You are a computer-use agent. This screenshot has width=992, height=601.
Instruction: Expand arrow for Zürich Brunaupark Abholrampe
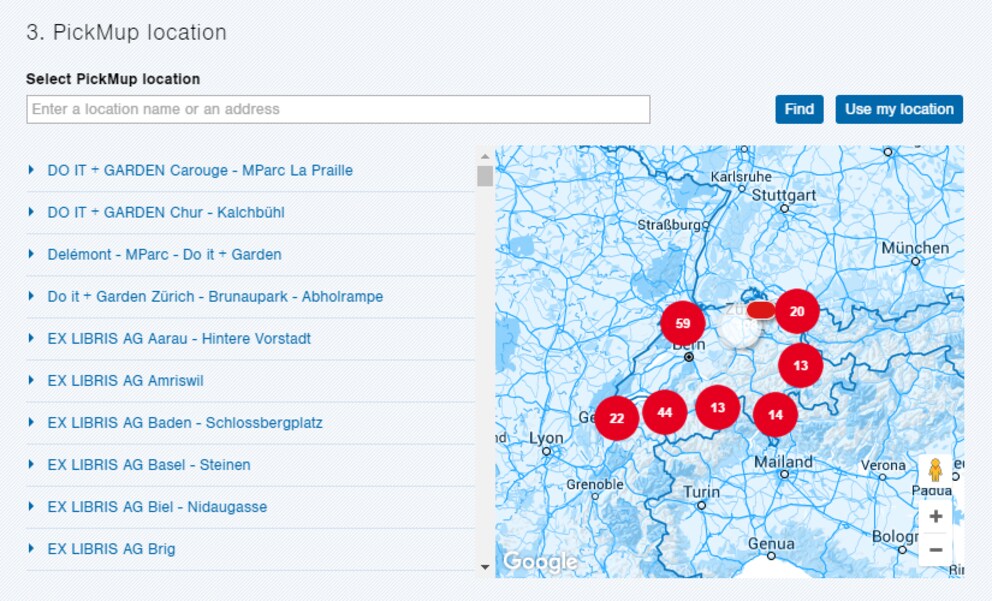tap(31, 296)
